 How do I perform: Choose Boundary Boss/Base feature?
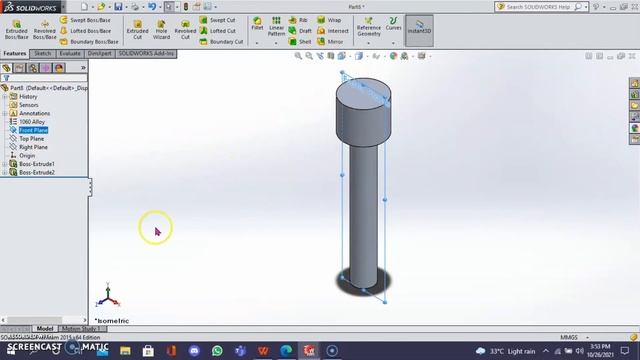click(89, 42)
